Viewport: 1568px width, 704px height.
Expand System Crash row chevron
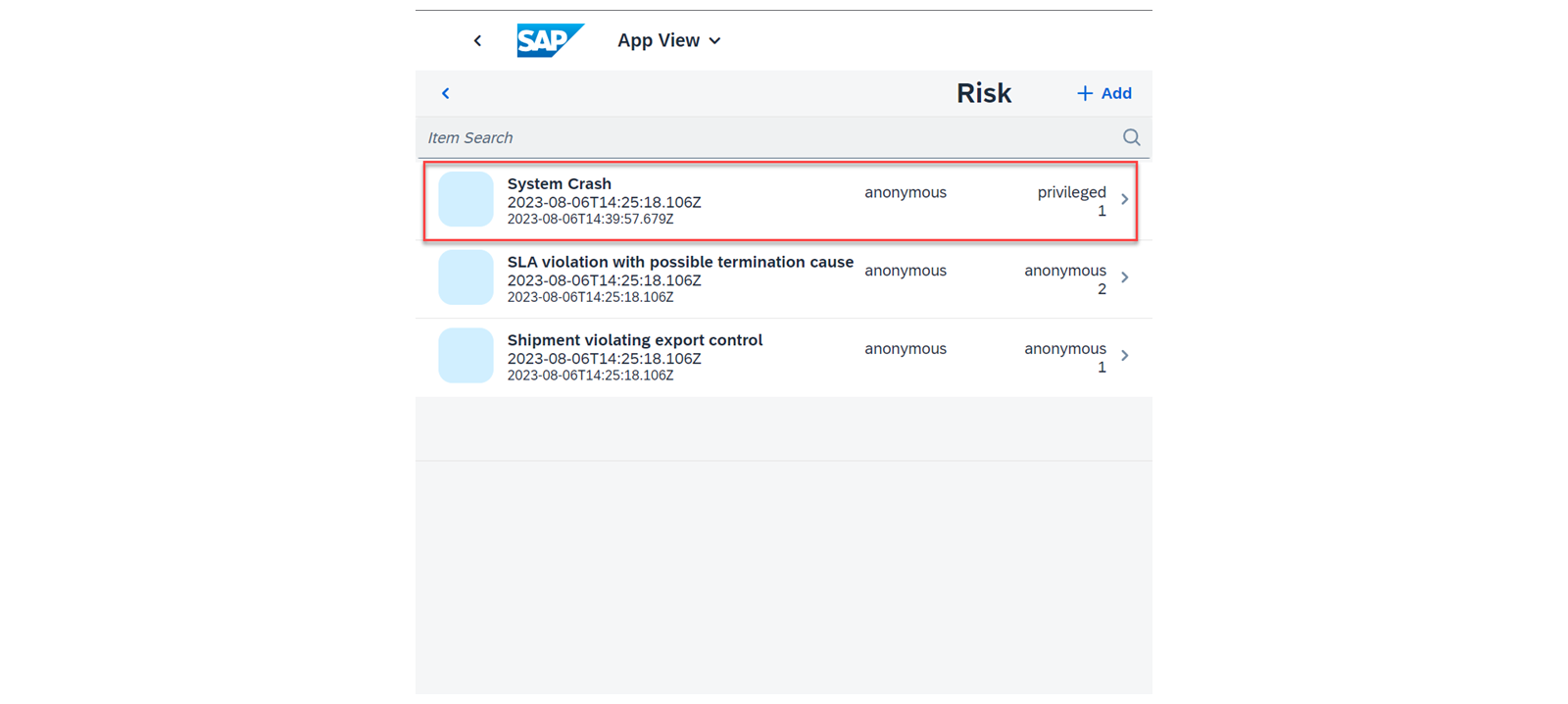click(1125, 199)
